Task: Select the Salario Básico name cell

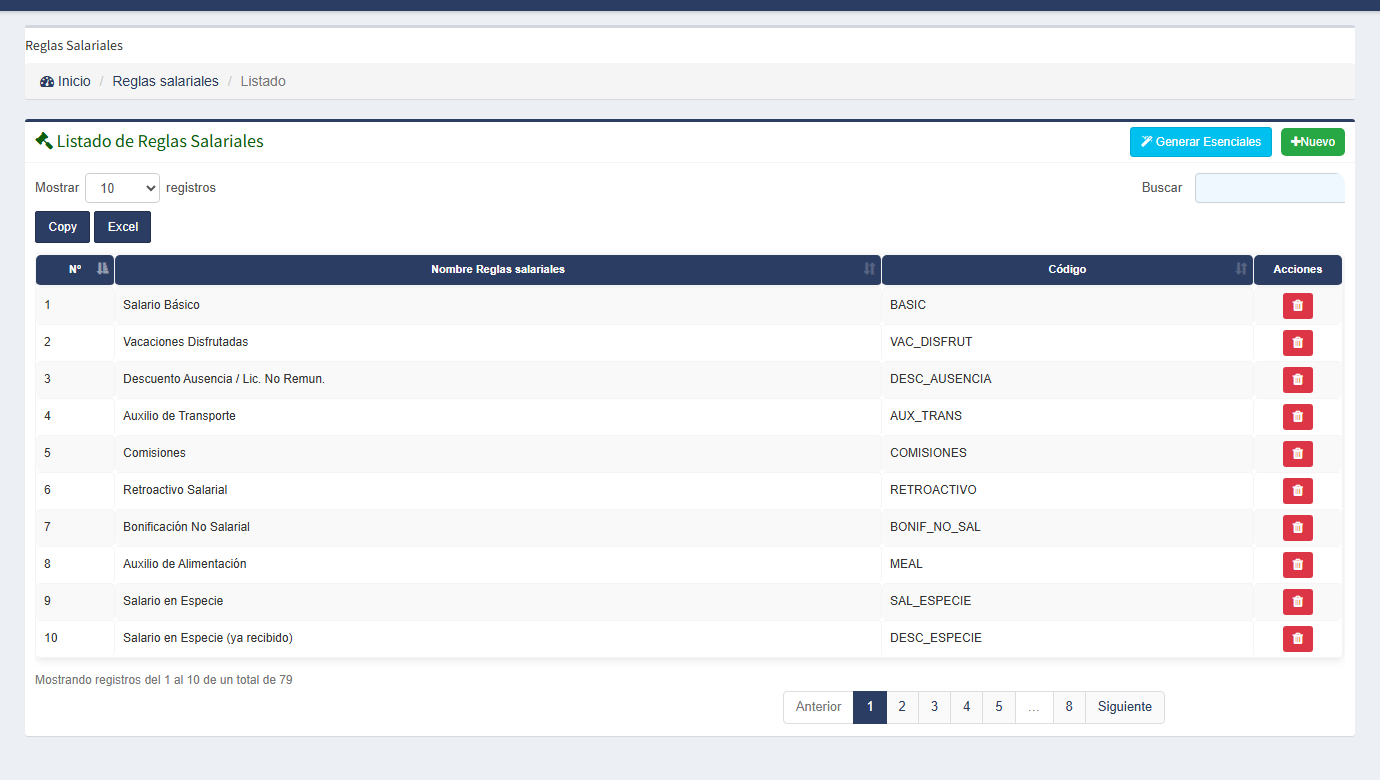Action: tap(498, 305)
